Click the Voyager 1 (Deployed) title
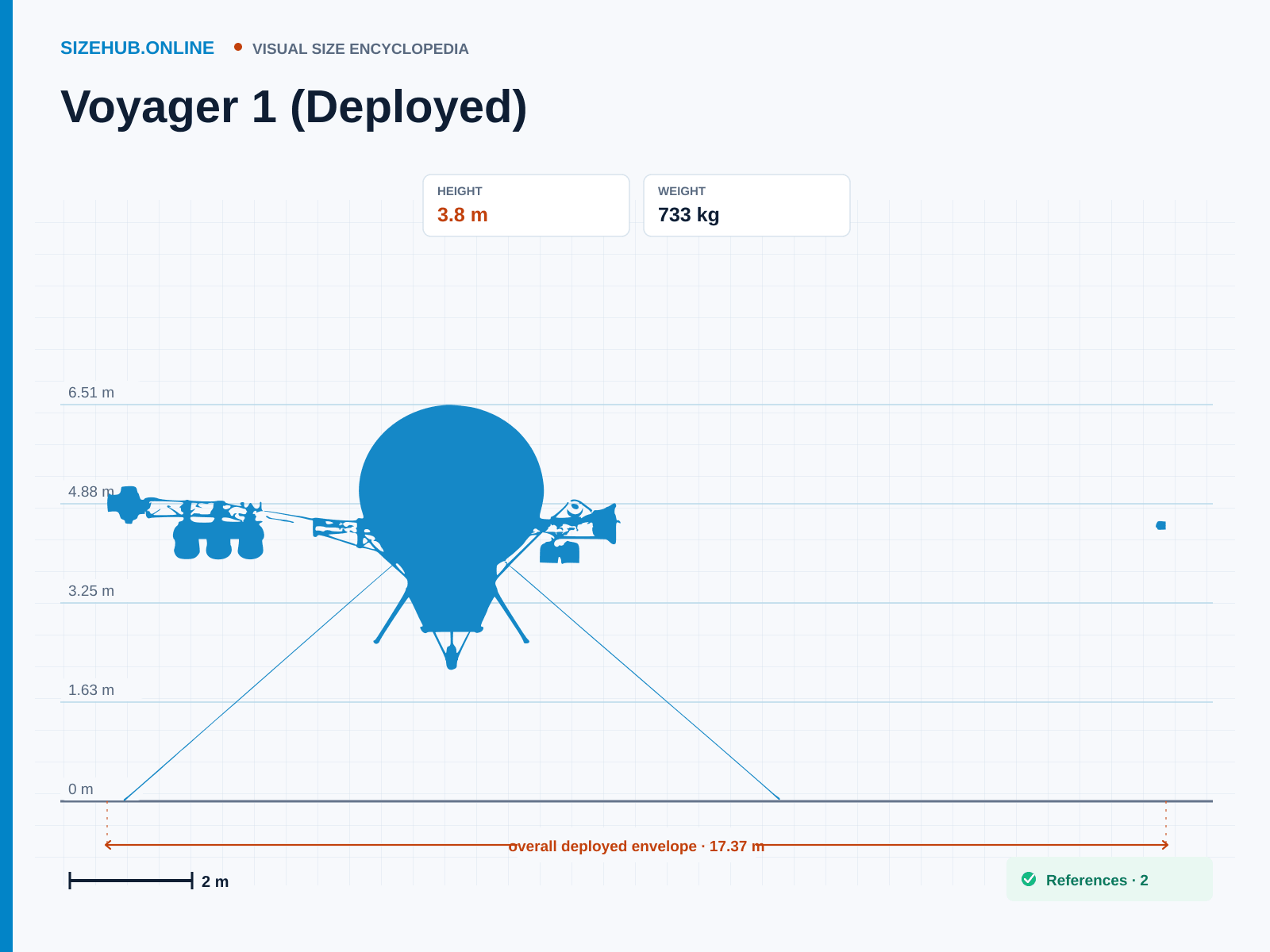Screen dimensions: 1270x952 coord(294,107)
